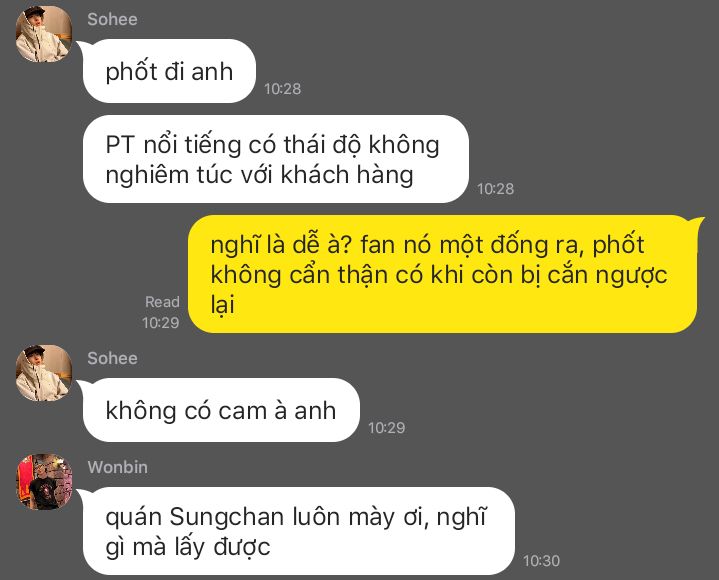Click the 10:29 timestamp under Read

(160, 323)
